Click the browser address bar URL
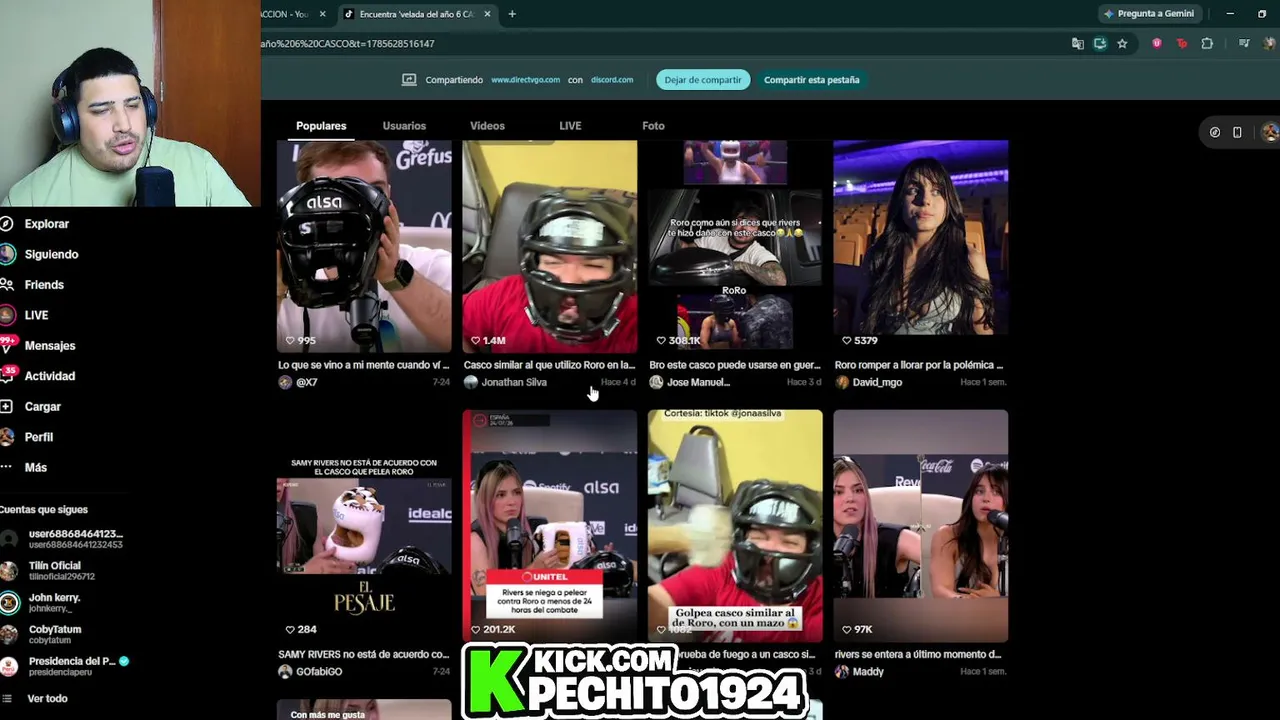1280x720 pixels. pyautogui.click(x=348, y=44)
